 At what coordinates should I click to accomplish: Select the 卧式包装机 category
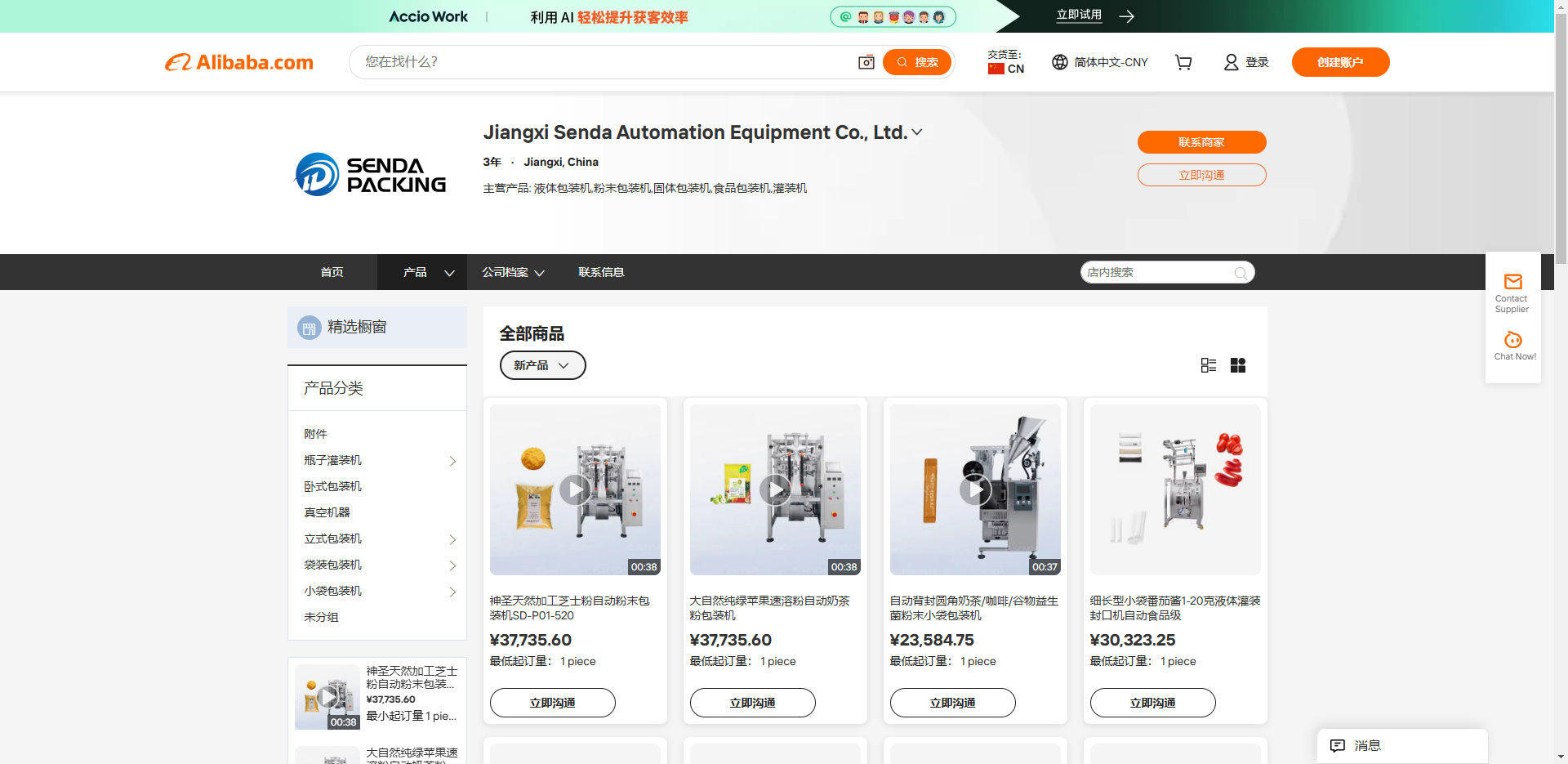(x=332, y=486)
